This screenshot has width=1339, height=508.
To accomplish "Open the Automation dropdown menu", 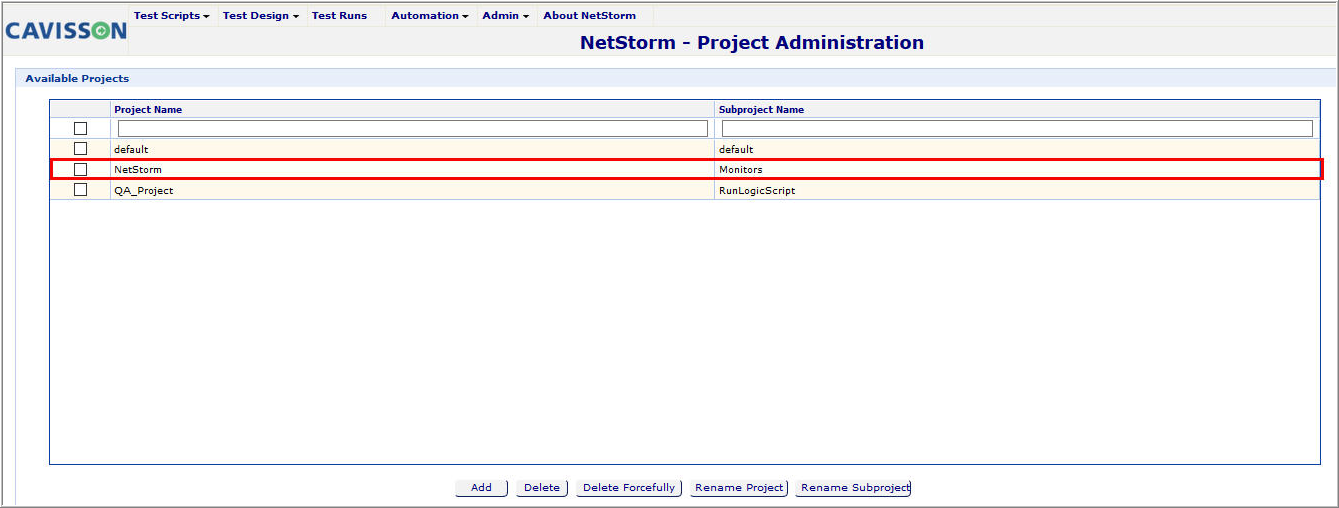I will (x=429, y=16).
